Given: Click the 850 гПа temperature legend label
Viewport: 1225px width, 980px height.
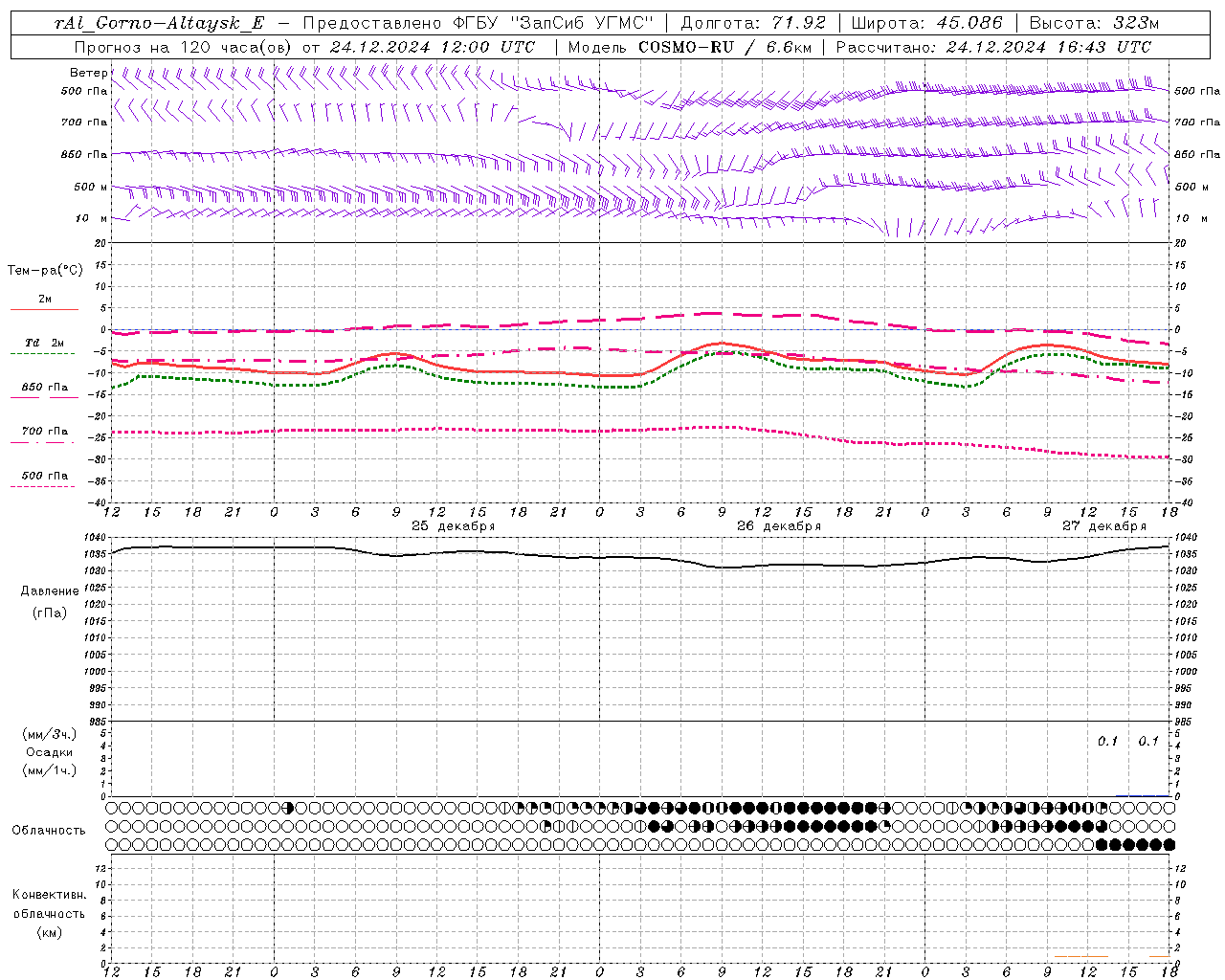Looking at the screenshot, I should (44, 388).
